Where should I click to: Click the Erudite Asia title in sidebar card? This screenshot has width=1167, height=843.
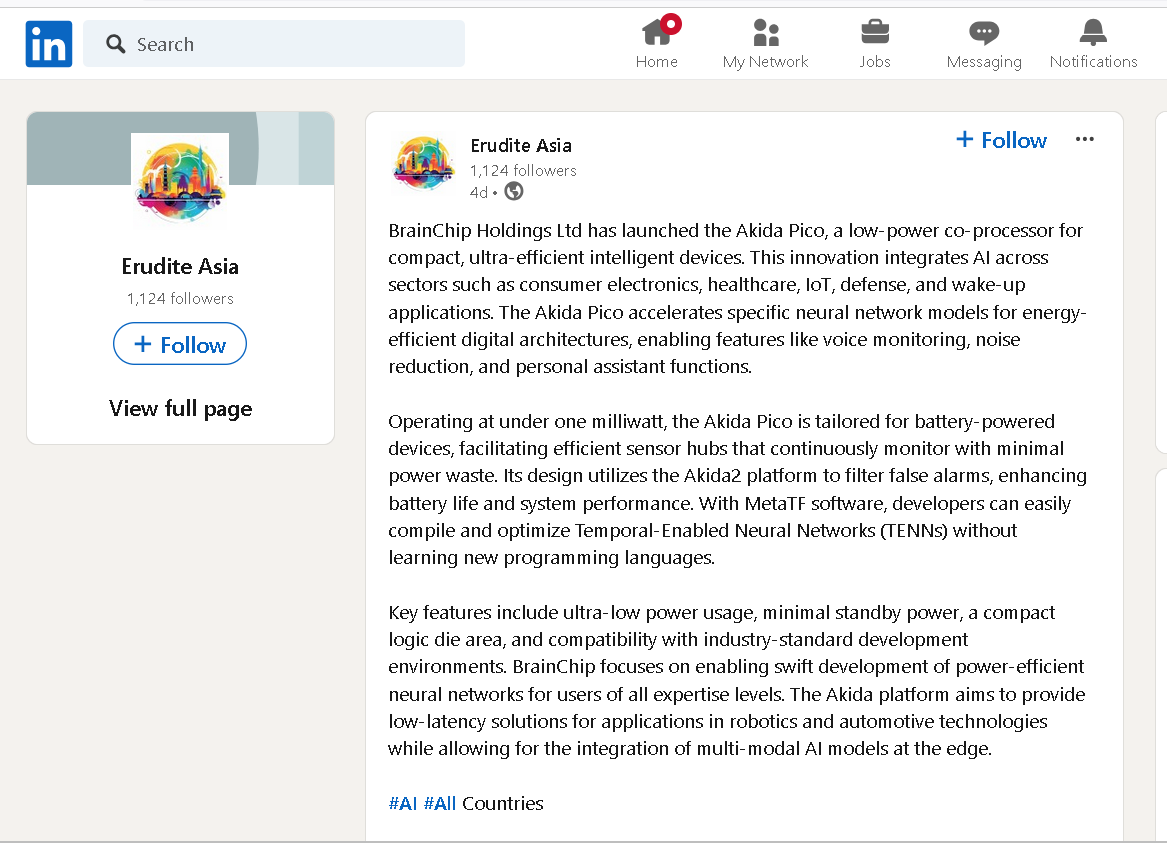(180, 266)
